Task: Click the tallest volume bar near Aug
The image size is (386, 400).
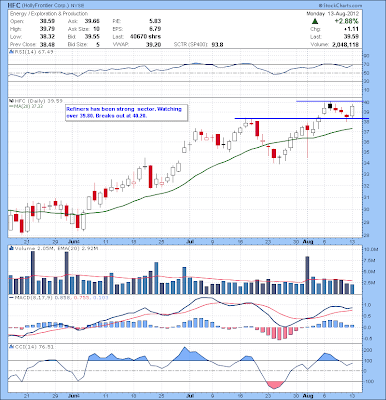Action: 307,275
